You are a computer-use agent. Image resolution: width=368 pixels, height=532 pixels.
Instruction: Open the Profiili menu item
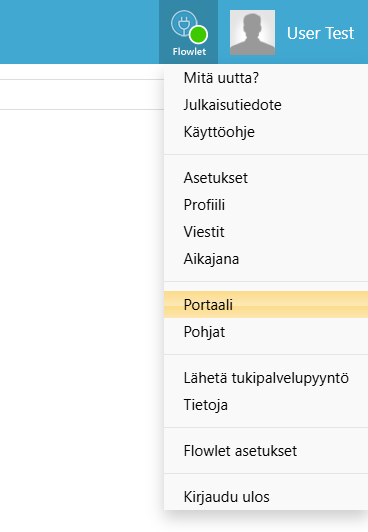pyautogui.click(x=266, y=205)
